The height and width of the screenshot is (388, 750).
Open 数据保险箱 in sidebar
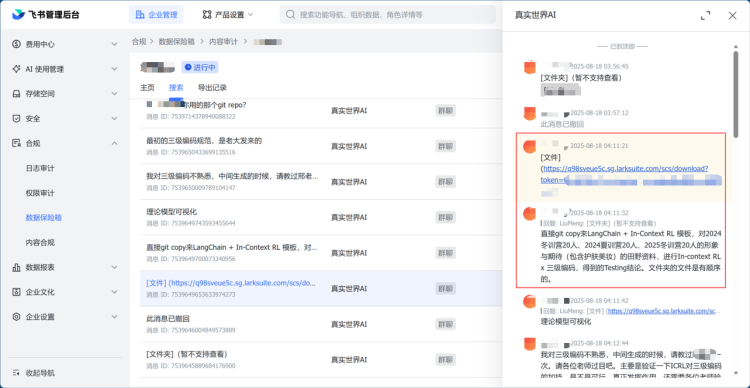point(44,218)
